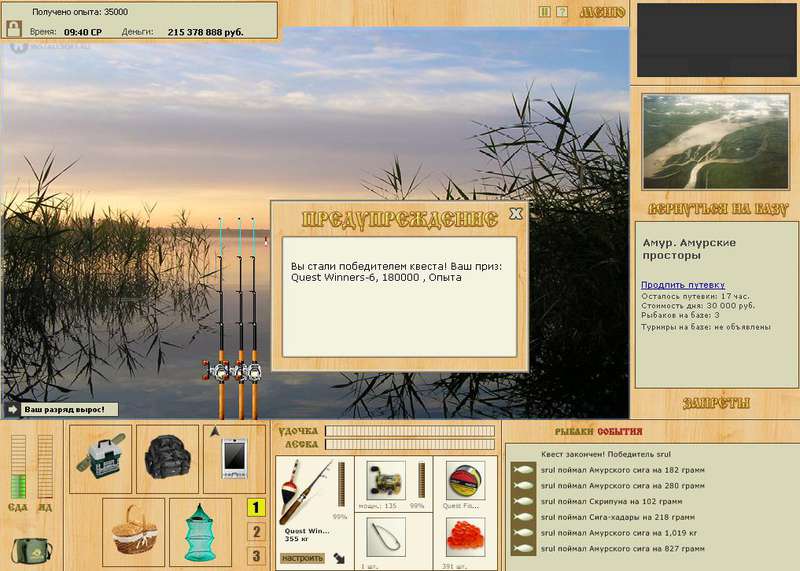The image size is (800, 571).
Task: Open the backpack inventory
Action: coord(168,459)
